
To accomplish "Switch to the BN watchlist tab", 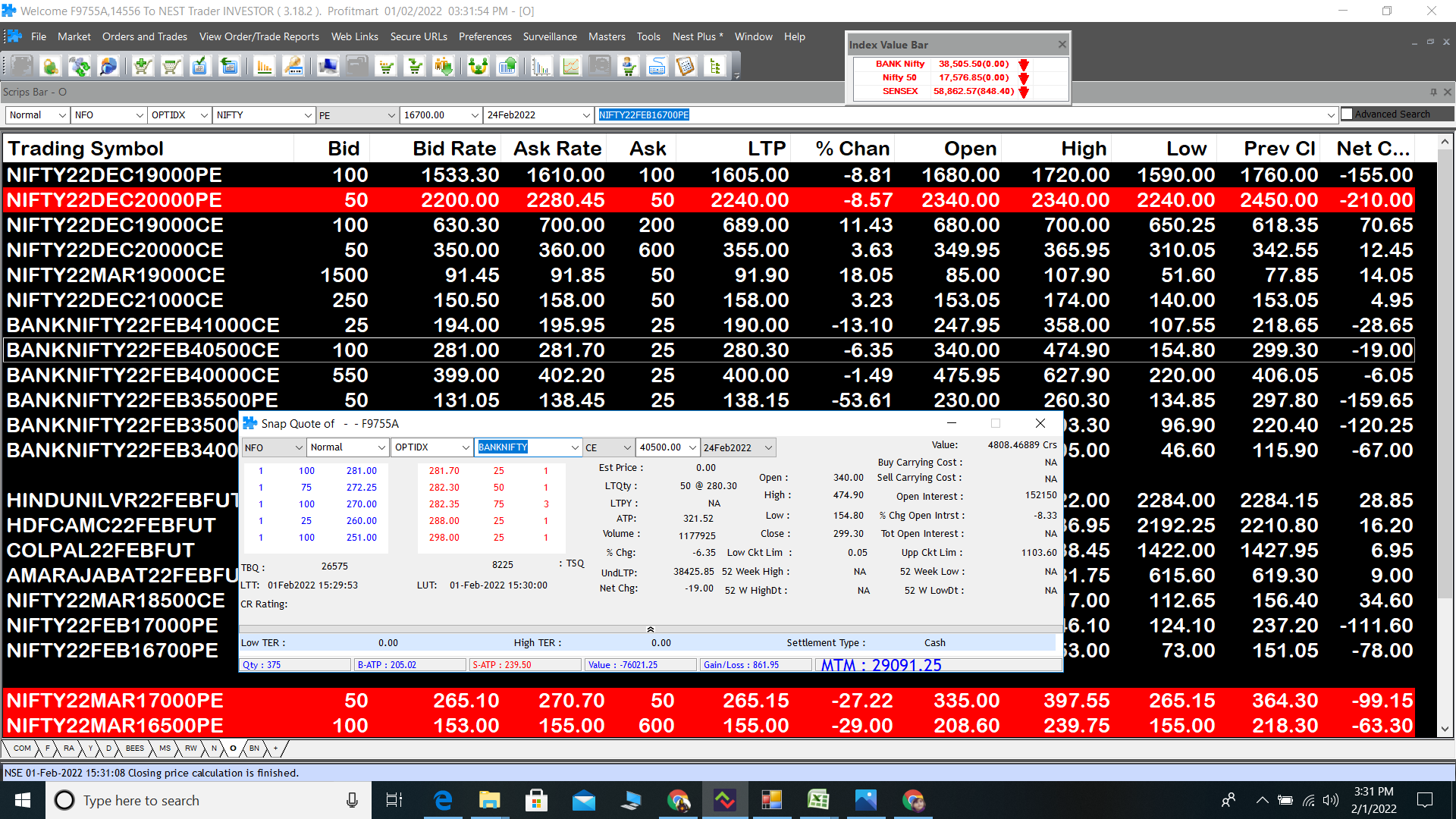I will [254, 748].
